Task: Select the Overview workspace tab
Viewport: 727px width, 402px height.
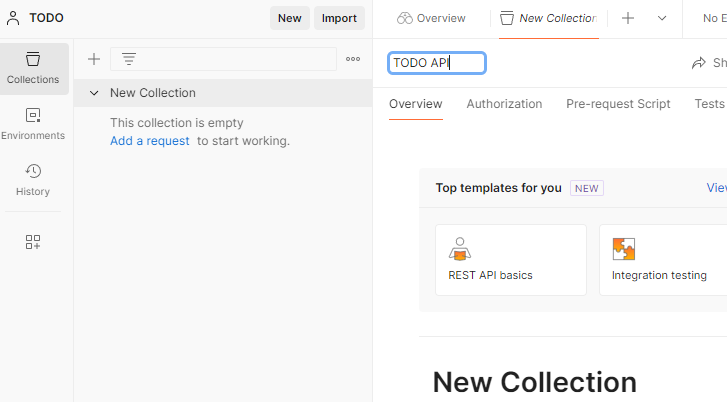Action: point(431,18)
